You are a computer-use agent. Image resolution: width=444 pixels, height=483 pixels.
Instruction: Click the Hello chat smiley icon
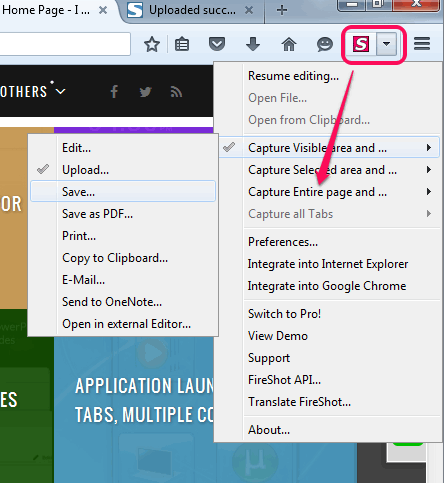pos(325,44)
